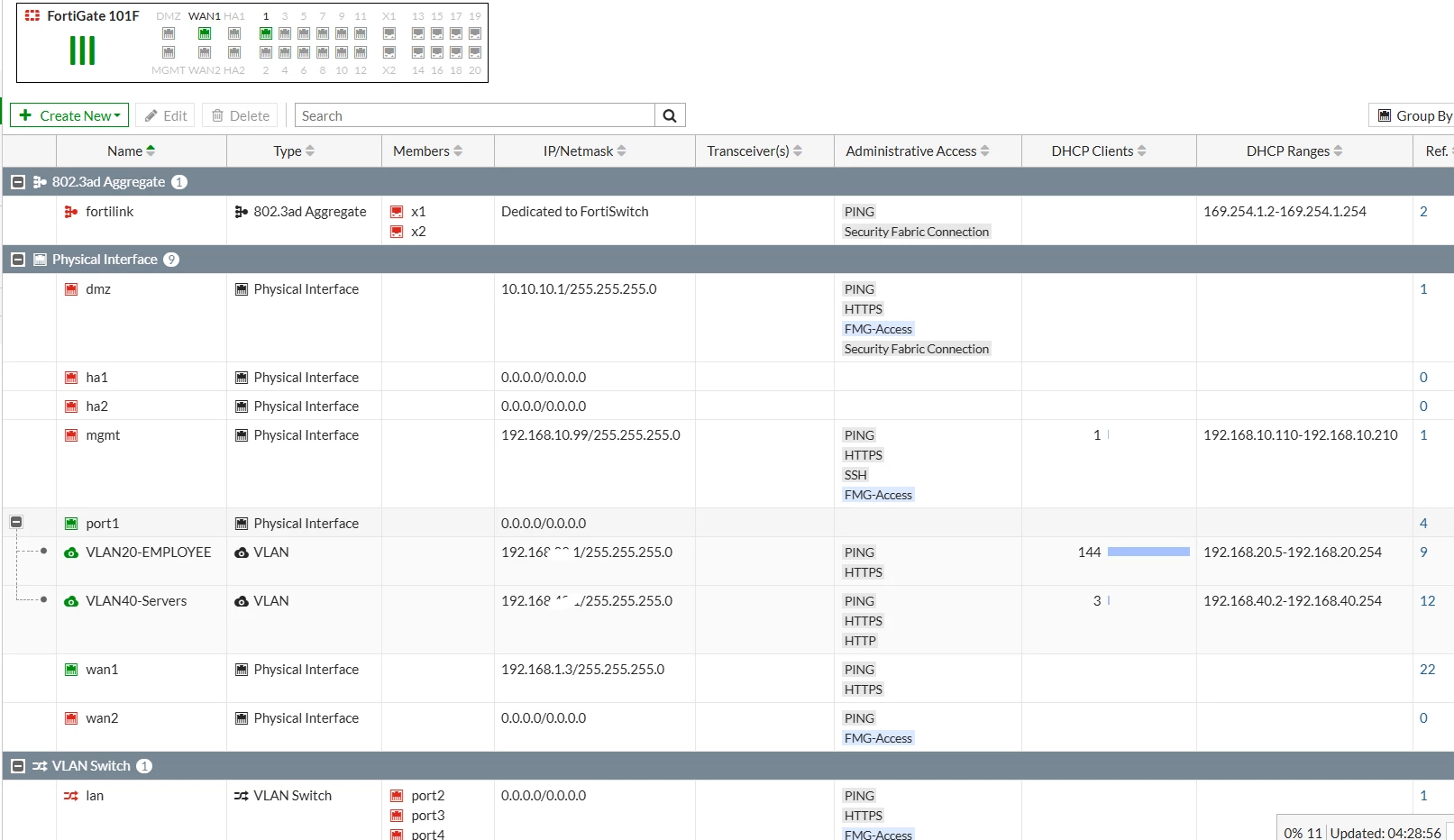The image size is (1454, 840).
Task: Open port1 reference count 4
Action: [x=1423, y=524]
